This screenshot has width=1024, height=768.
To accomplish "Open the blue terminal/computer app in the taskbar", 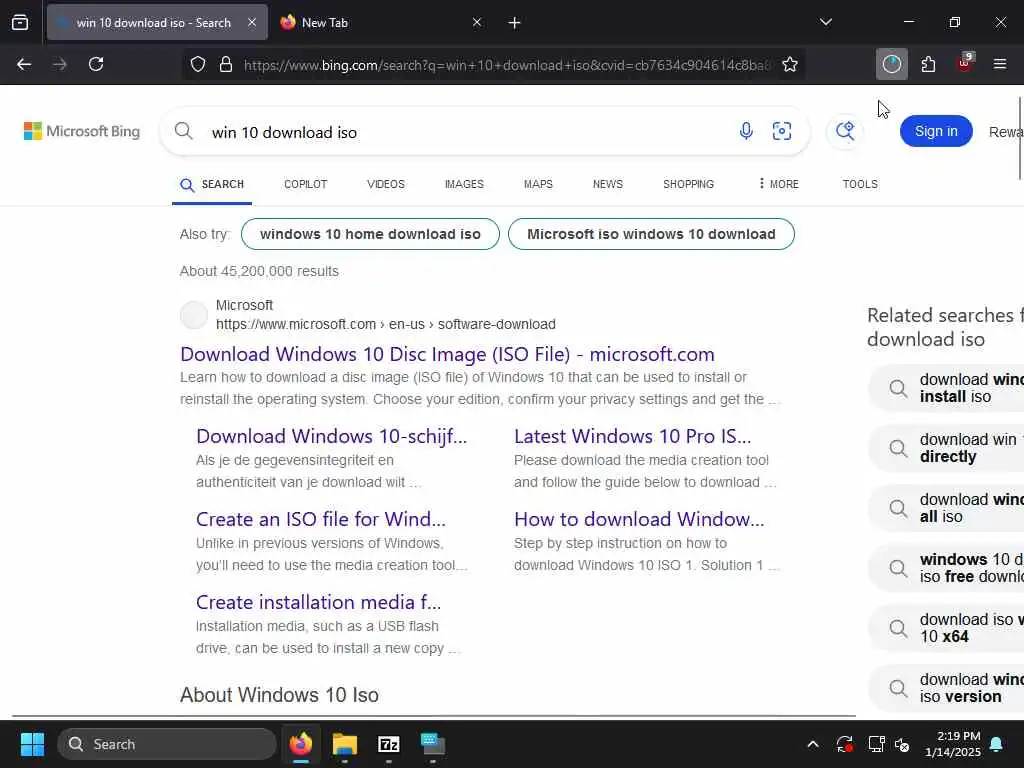I will tap(432, 744).
